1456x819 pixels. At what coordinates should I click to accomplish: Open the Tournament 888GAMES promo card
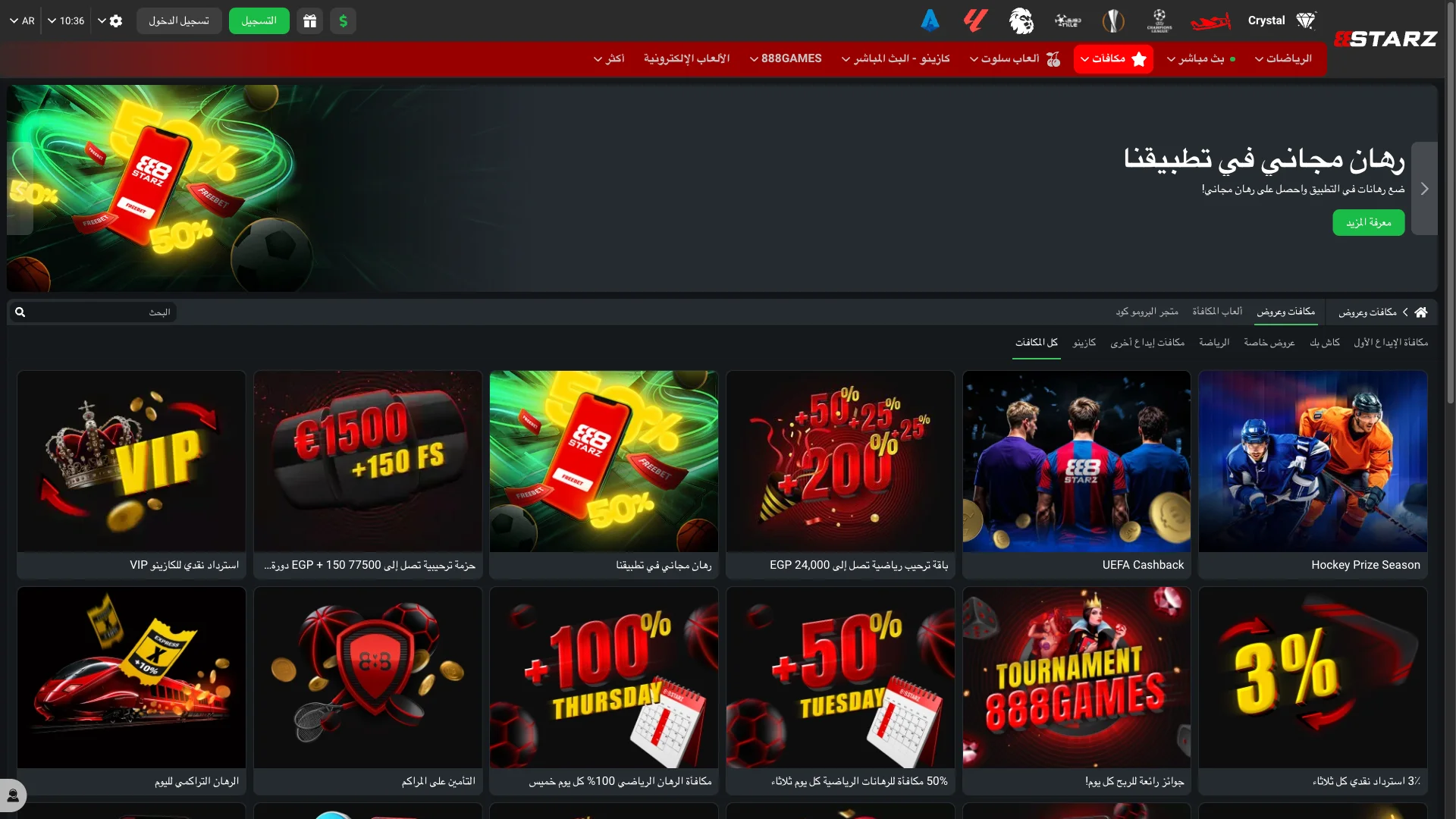[x=1076, y=691]
